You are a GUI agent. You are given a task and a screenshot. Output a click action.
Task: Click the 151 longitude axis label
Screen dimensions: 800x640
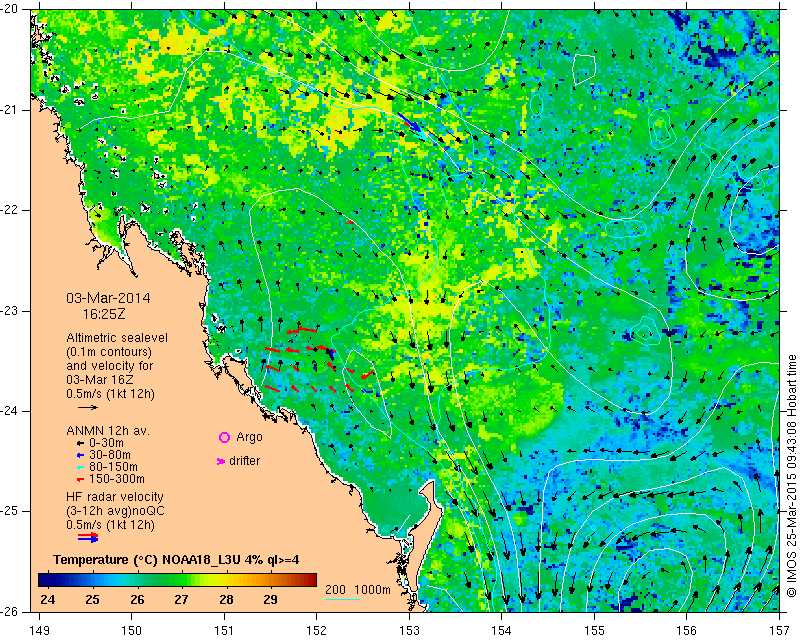coord(224,631)
